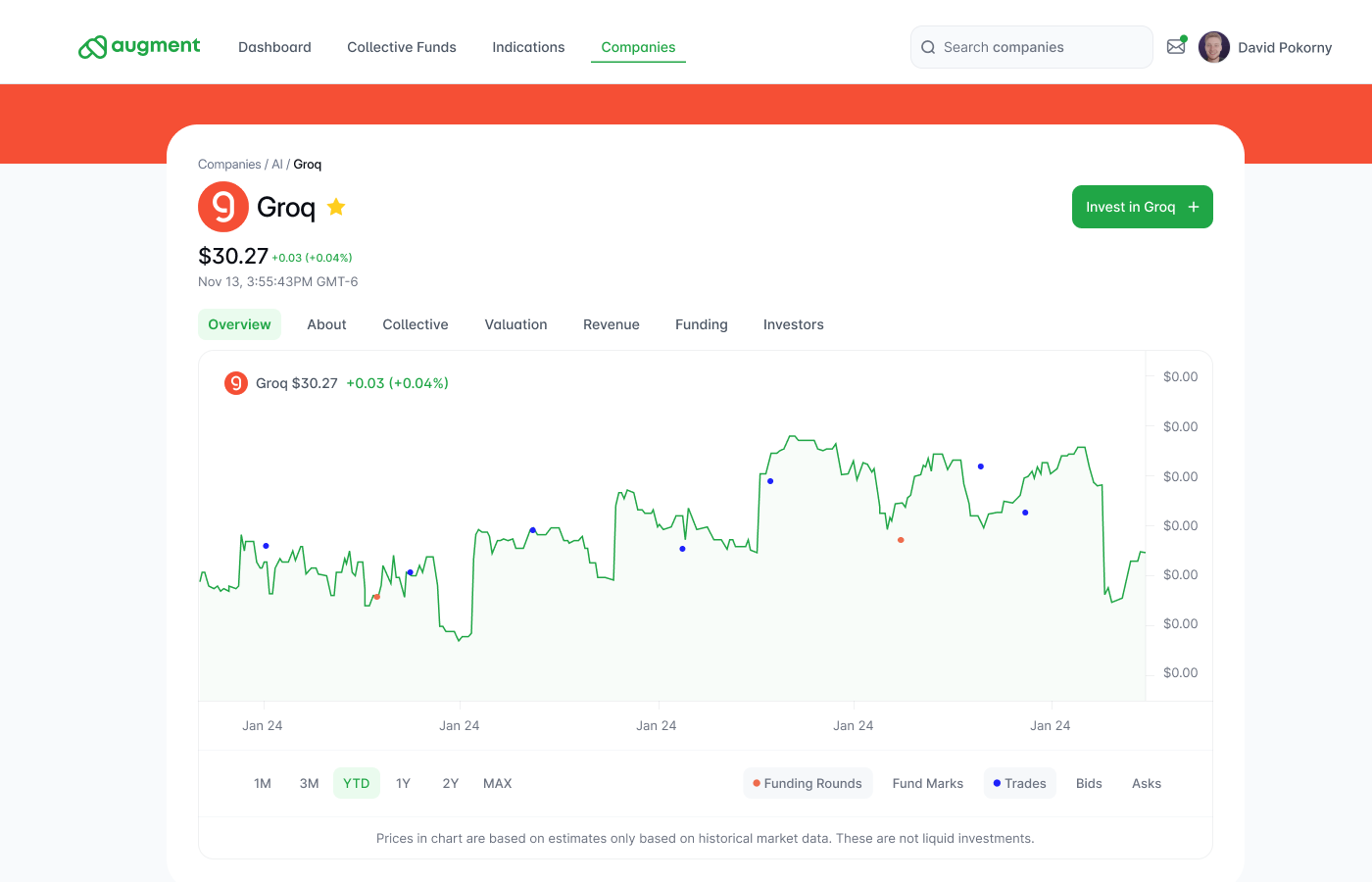Open Collective Funds in navigation
Viewport: 1372px width, 882px height.
point(402,47)
